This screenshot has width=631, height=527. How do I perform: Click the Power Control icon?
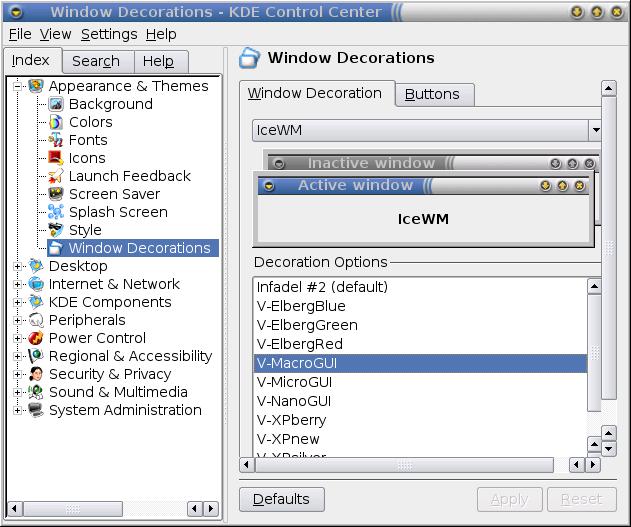coord(36,338)
